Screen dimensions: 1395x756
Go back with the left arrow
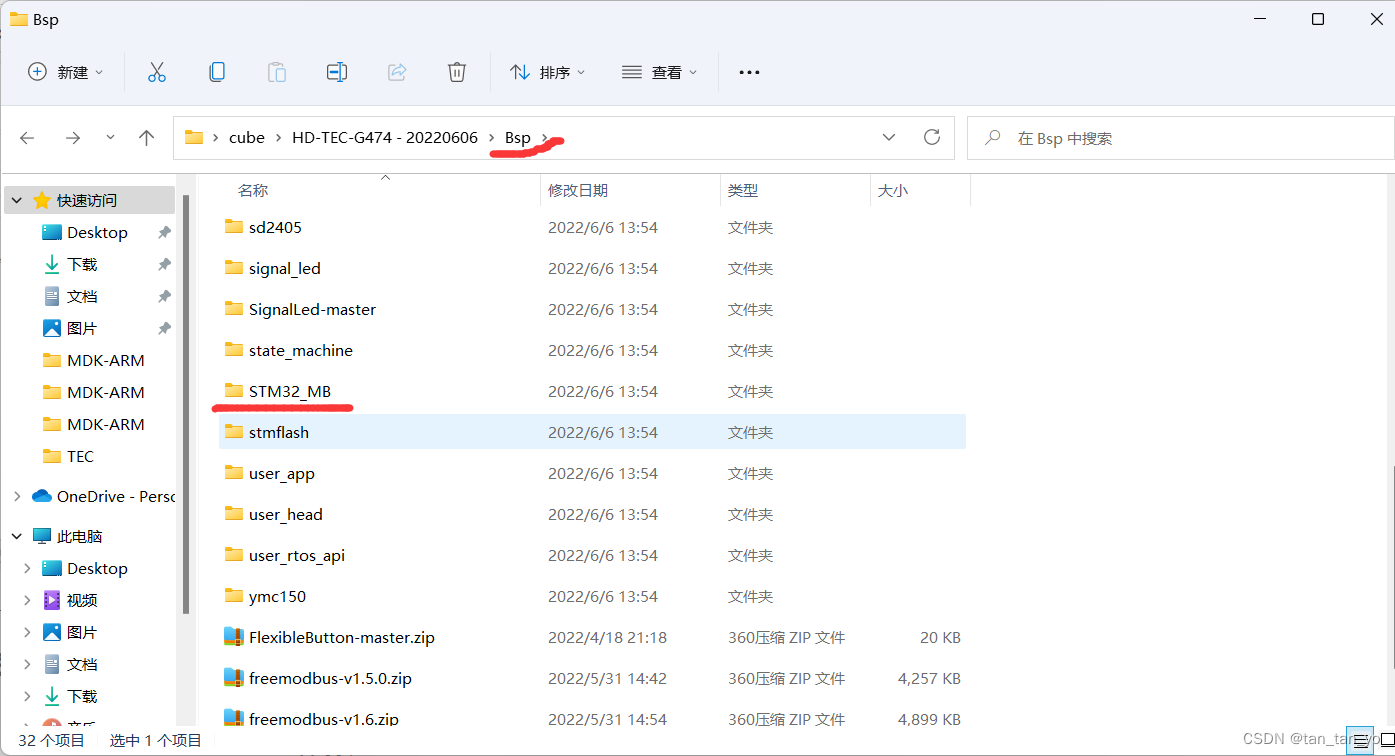[27, 138]
